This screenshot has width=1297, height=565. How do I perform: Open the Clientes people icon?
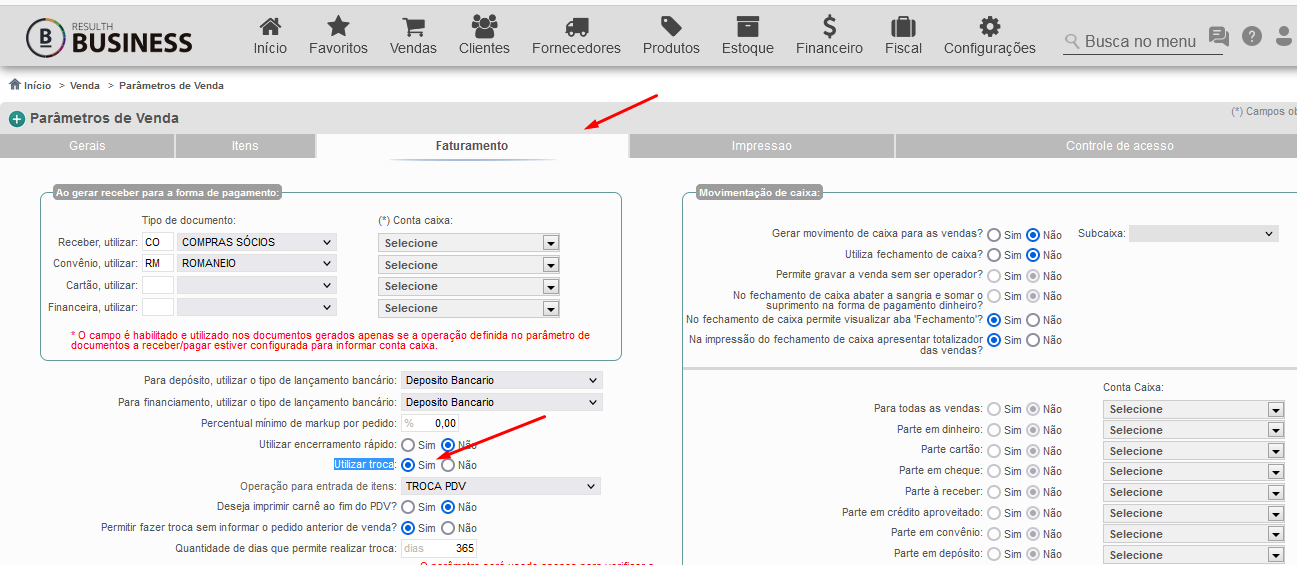pos(484,26)
